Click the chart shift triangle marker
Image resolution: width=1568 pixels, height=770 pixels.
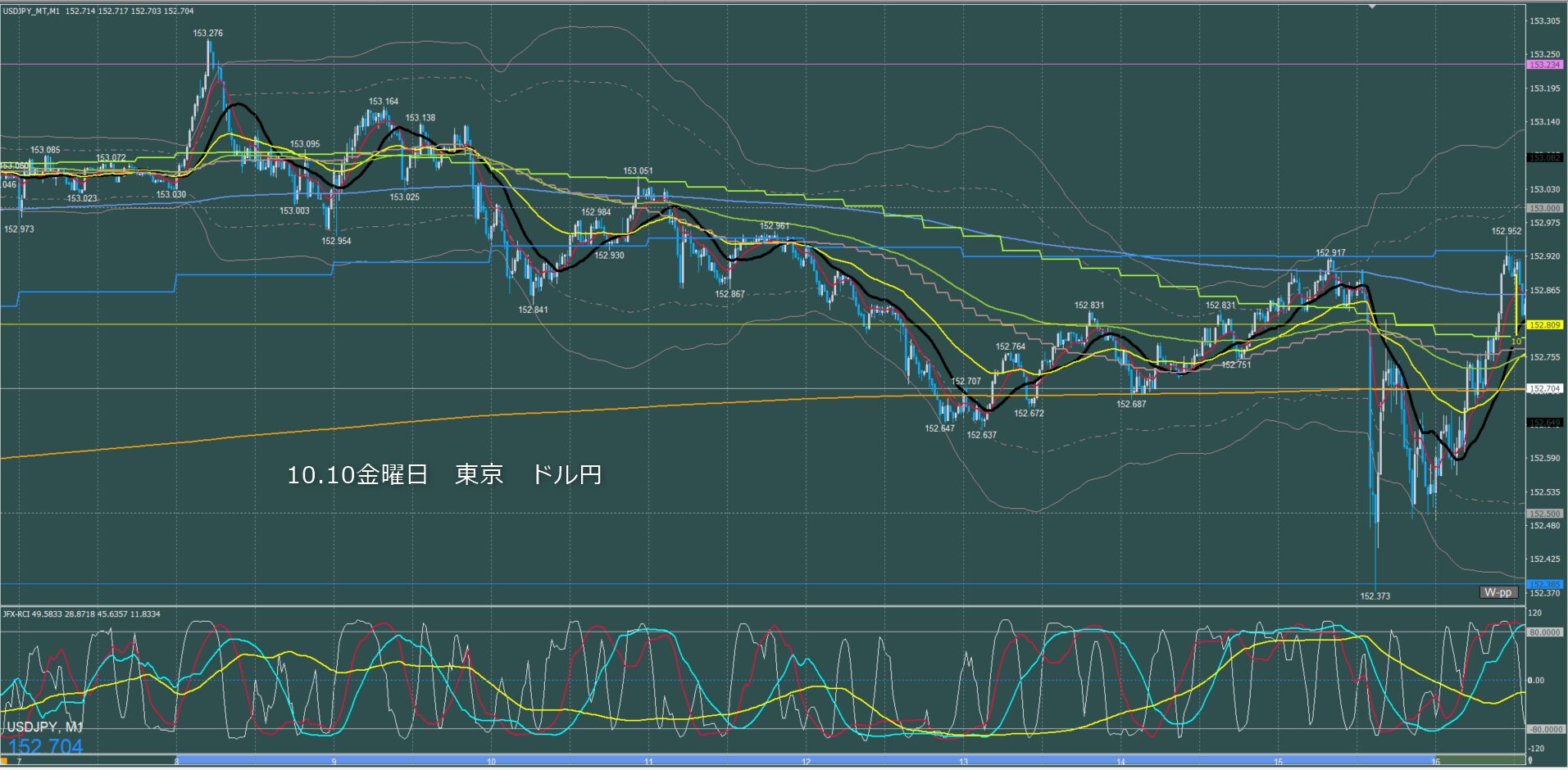click(1372, 7)
